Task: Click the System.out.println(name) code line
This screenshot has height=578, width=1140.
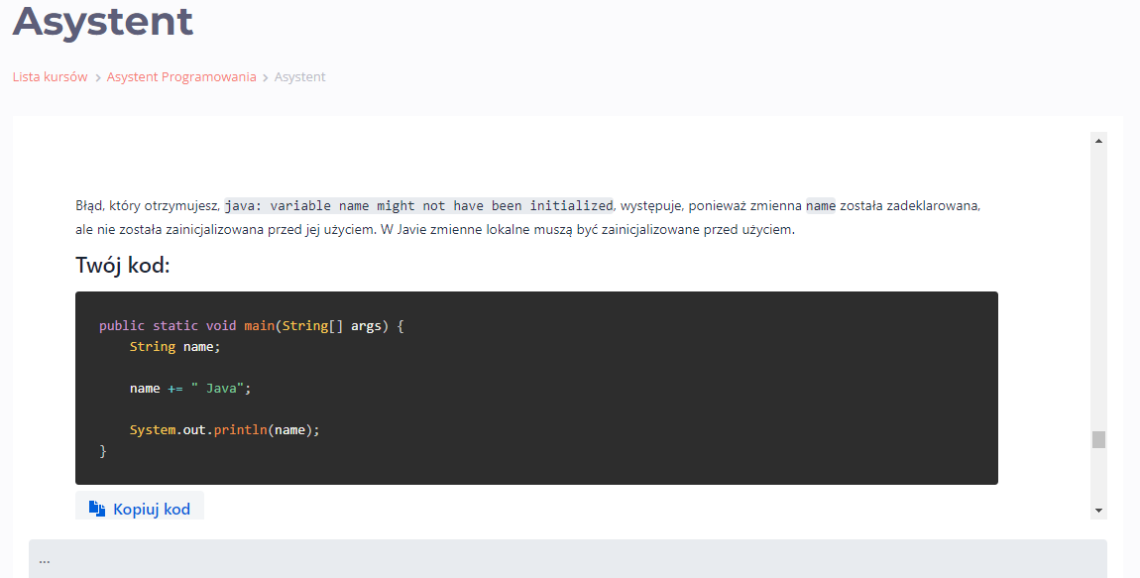Action: (x=224, y=430)
